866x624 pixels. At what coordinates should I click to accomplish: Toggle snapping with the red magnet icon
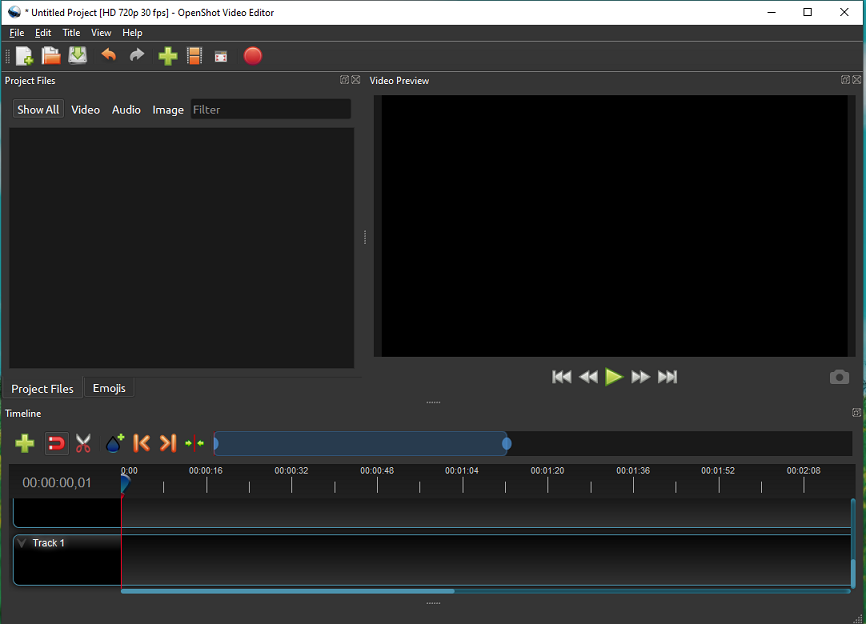[56, 443]
